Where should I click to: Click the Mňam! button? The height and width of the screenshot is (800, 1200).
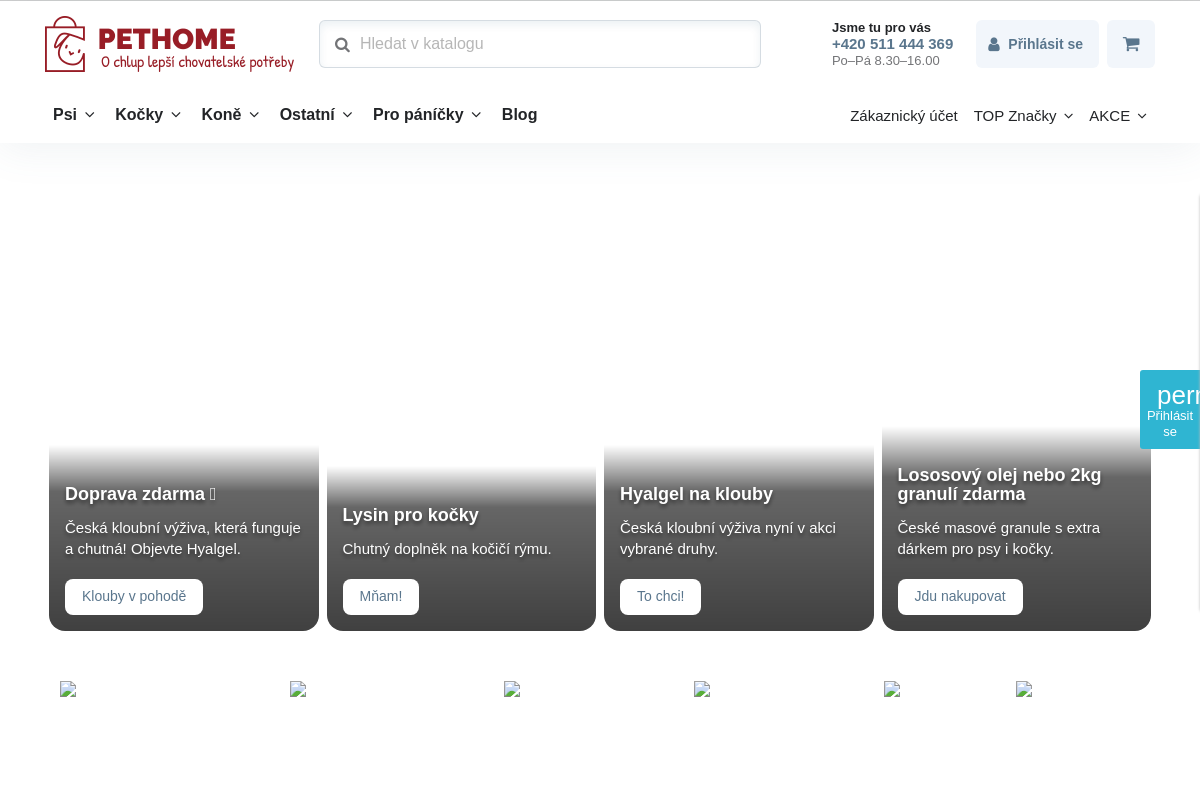[x=381, y=597]
